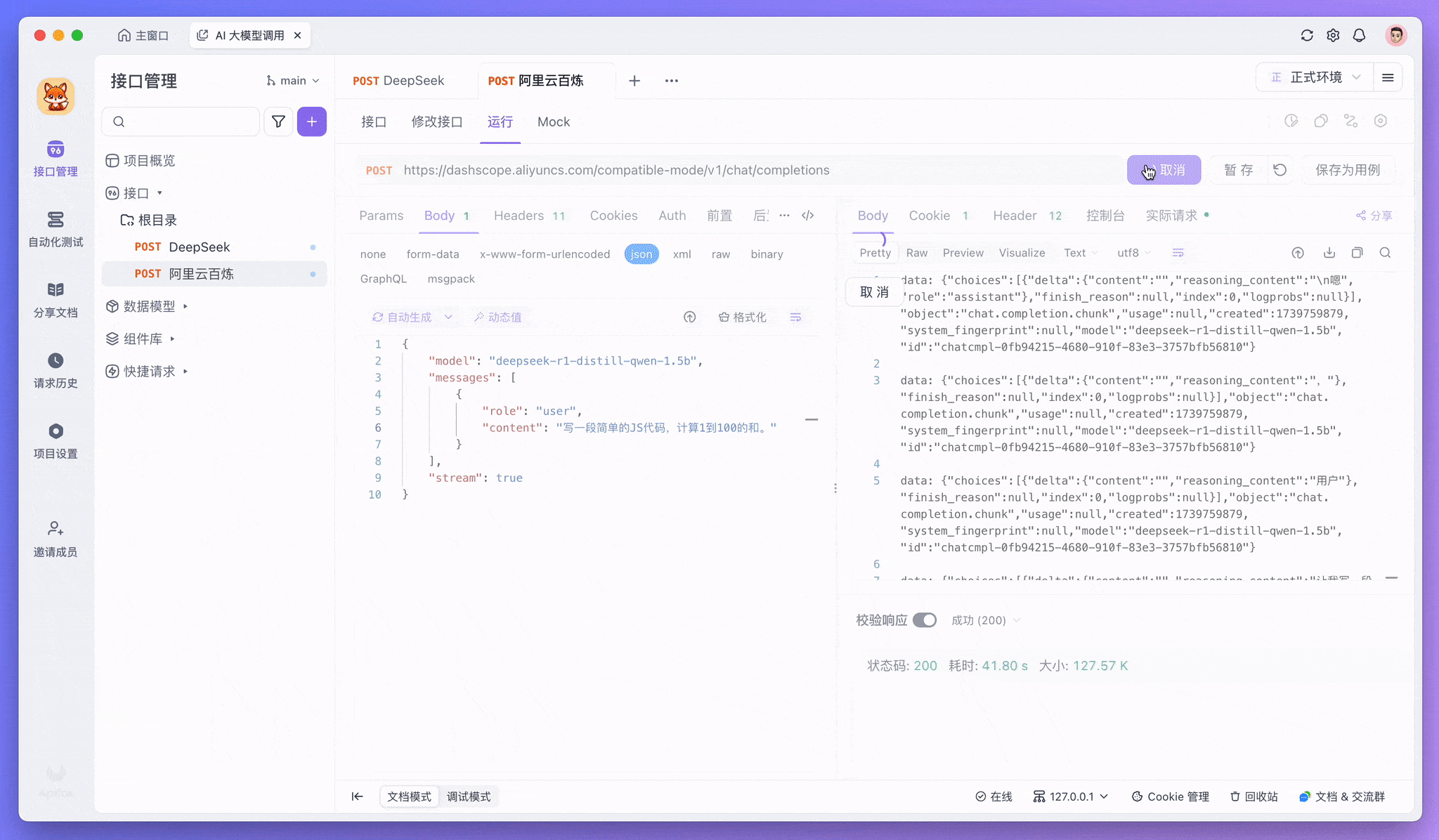The image size is (1439, 840).
Task: Open the 控制台 response tab
Action: [x=1105, y=216]
